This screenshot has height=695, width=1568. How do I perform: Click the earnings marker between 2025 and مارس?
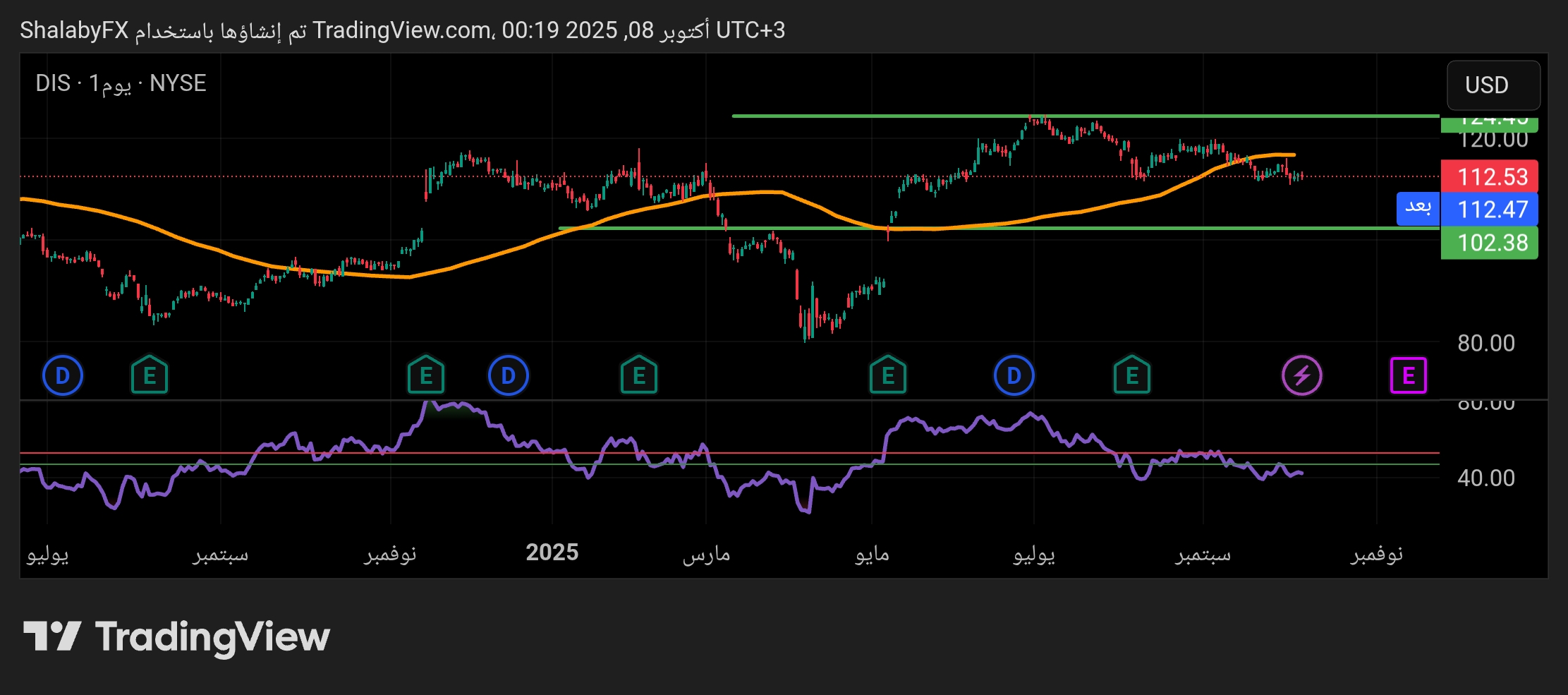(639, 375)
